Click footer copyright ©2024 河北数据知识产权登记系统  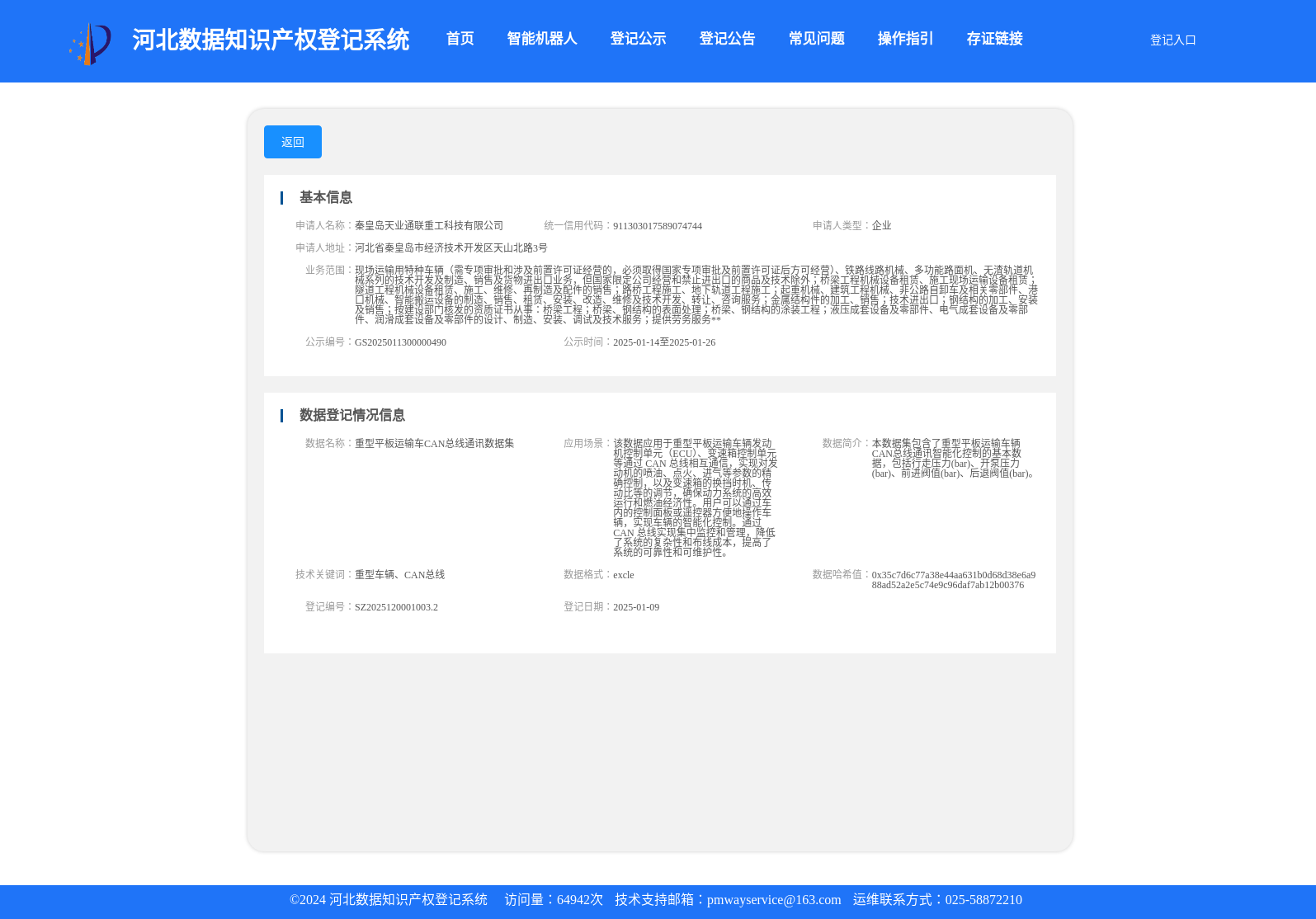[389, 900]
